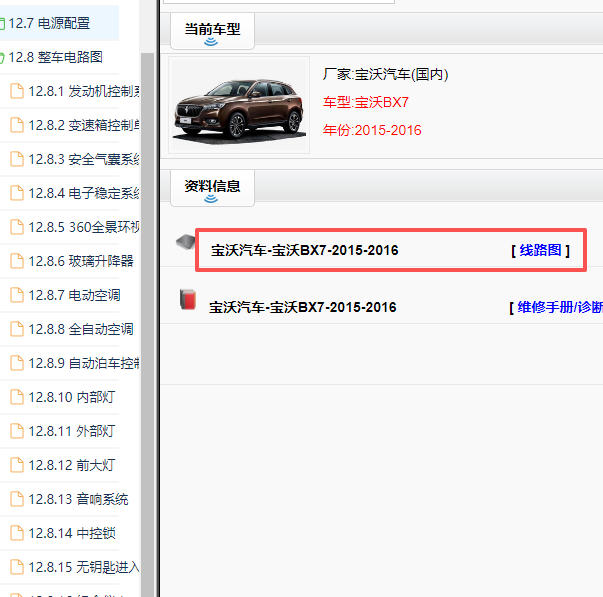The height and width of the screenshot is (597, 603).
Task: Open 12.8.8 全自动空调 document
Action: tap(81, 329)
